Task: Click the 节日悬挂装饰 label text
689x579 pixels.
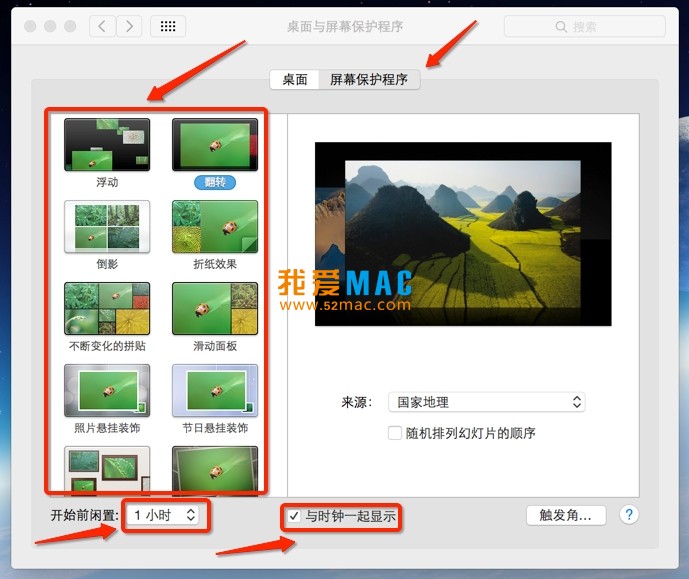Action: pos(215,428)
